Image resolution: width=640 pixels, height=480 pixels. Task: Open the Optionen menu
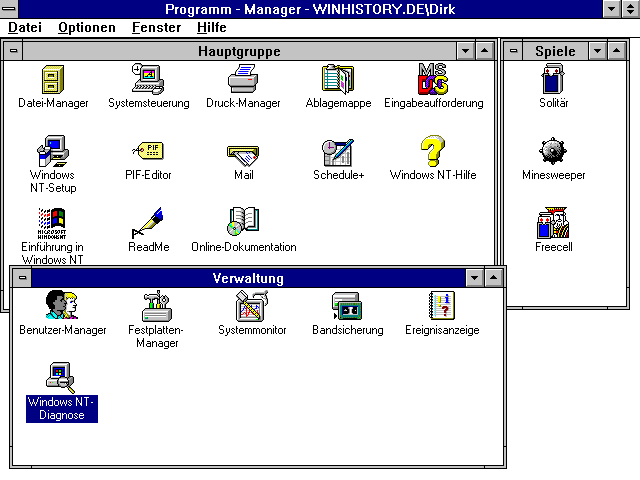click(87, 27)
